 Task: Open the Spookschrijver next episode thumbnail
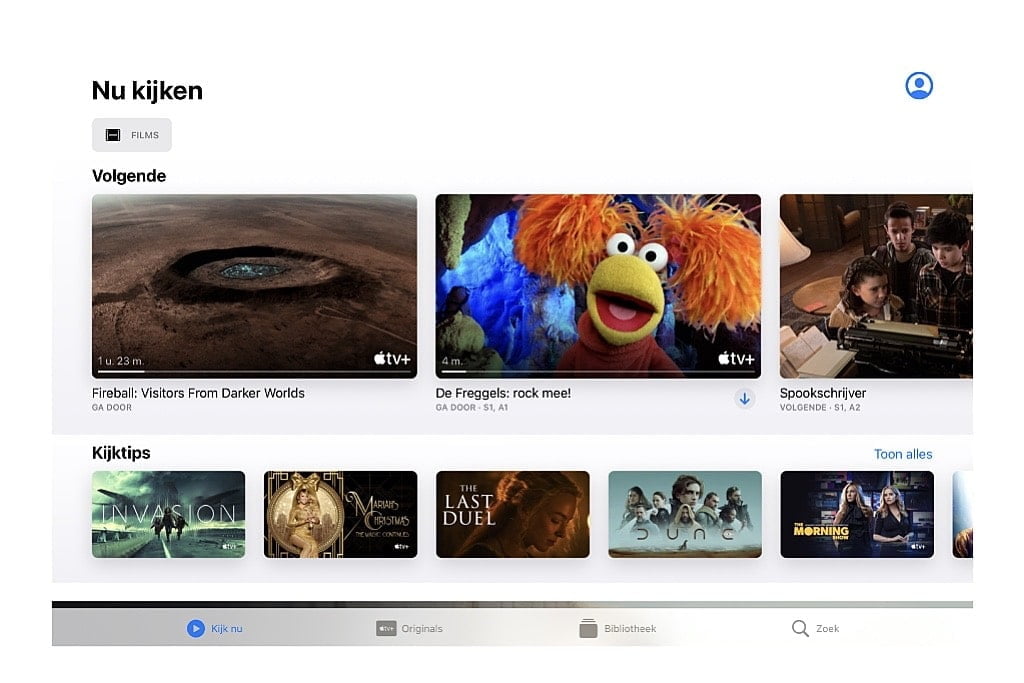[x=876, y=286]
